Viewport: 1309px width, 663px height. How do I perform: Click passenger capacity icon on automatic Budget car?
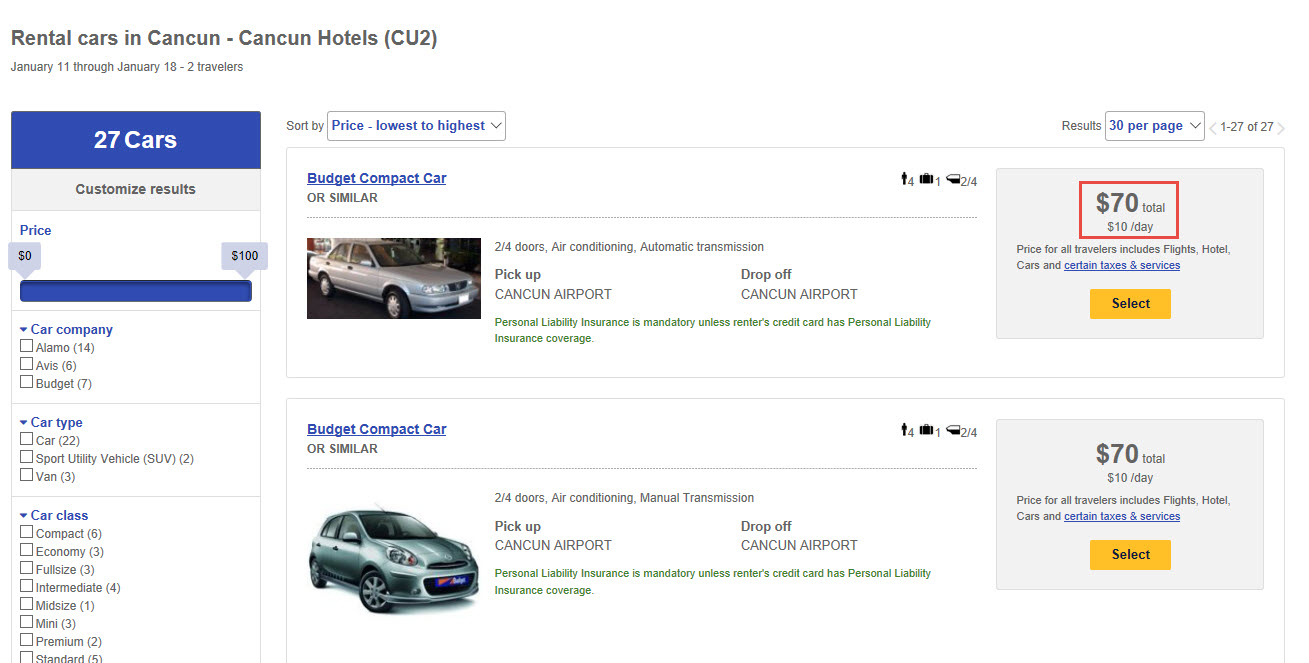905,179
